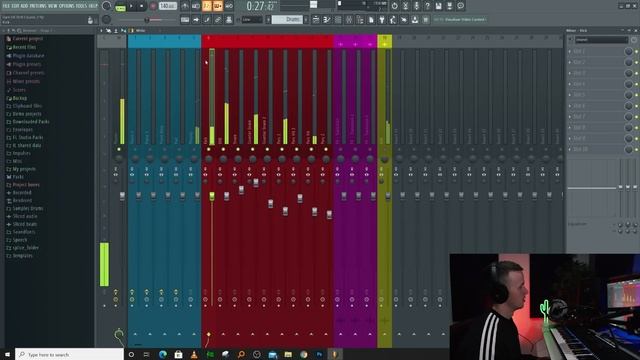Expand the FL Studio Packs browser folder
The width and height of the screenshot is (640, 360).
[28, 138]
